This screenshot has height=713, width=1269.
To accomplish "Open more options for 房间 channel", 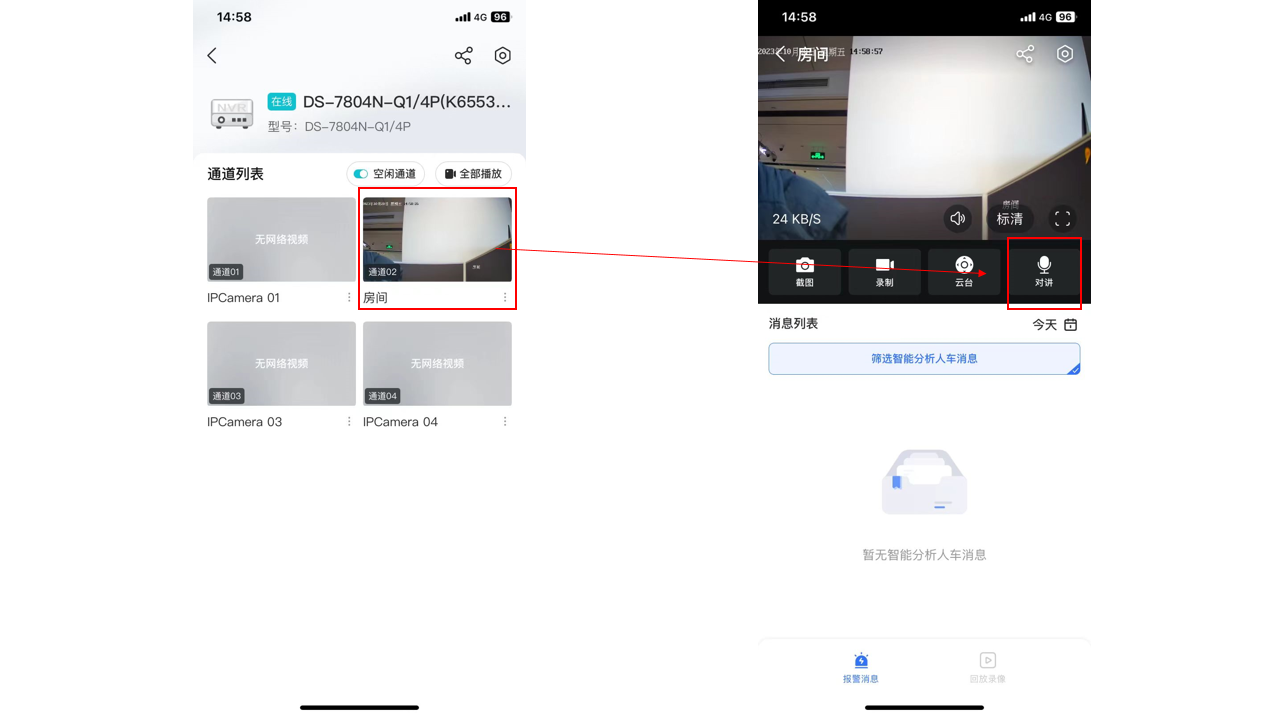I will pyautogui.click(x=505, y=298).
